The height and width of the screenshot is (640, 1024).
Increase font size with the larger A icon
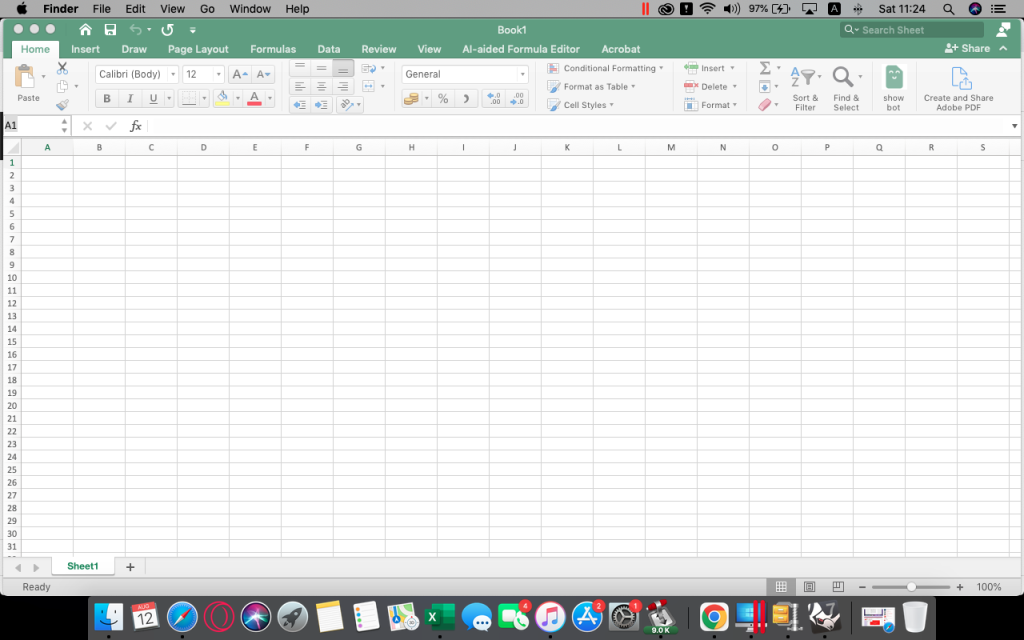[240, 74]
